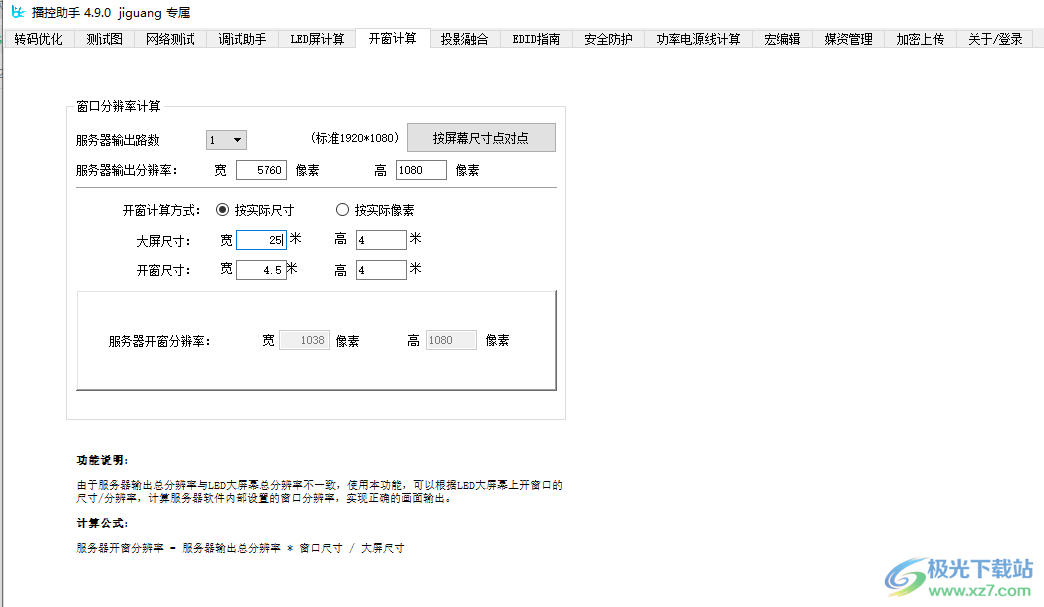Open the 调试助手 tab

[240, 39]
